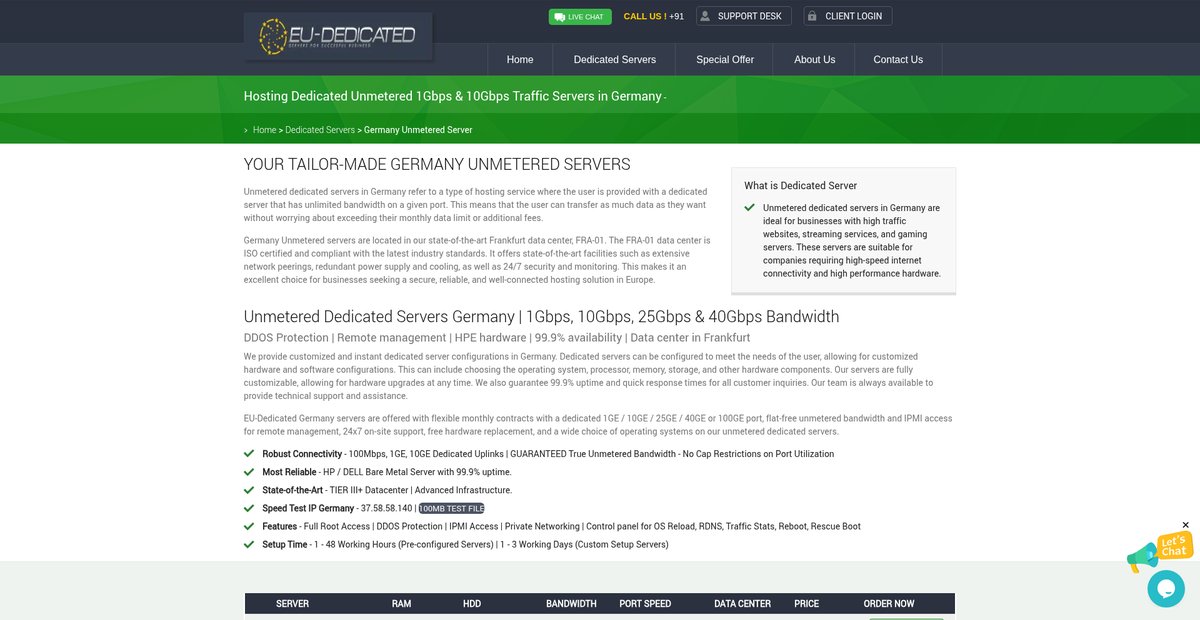Open the Client Login button
The width and height of the screenshot is (1200, 620).
847,16
